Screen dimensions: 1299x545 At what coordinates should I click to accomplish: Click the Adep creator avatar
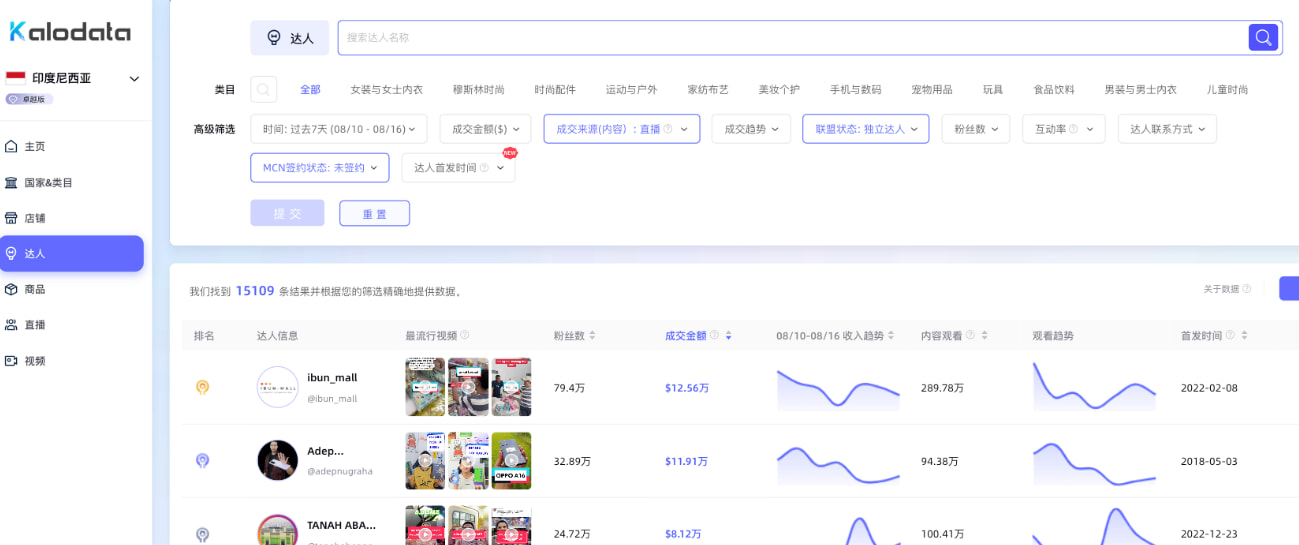[x=277, y=460]
